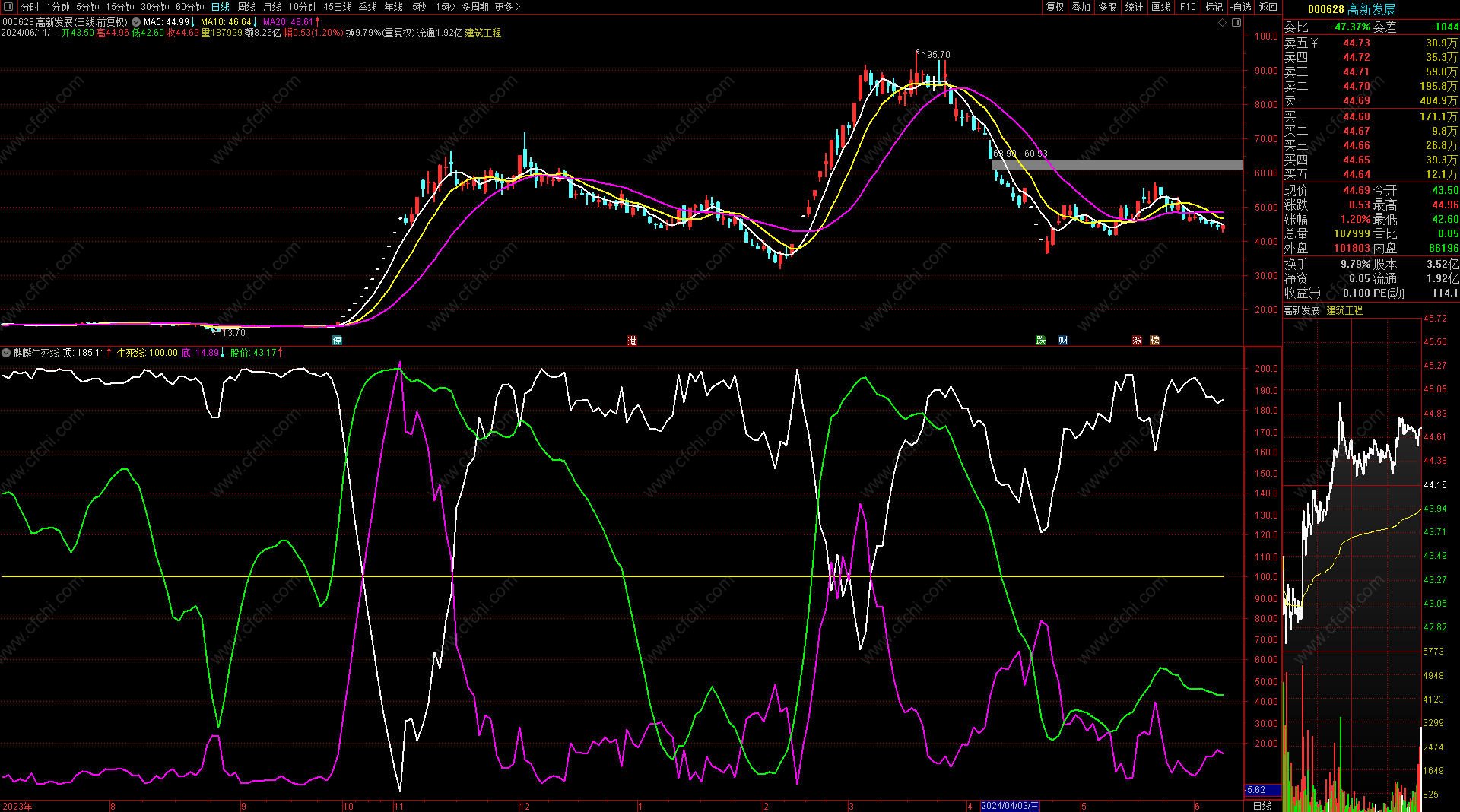Switch to the 周线 weekly period tab
Viewport: 1460px width, 812px height.
(246, 7)
